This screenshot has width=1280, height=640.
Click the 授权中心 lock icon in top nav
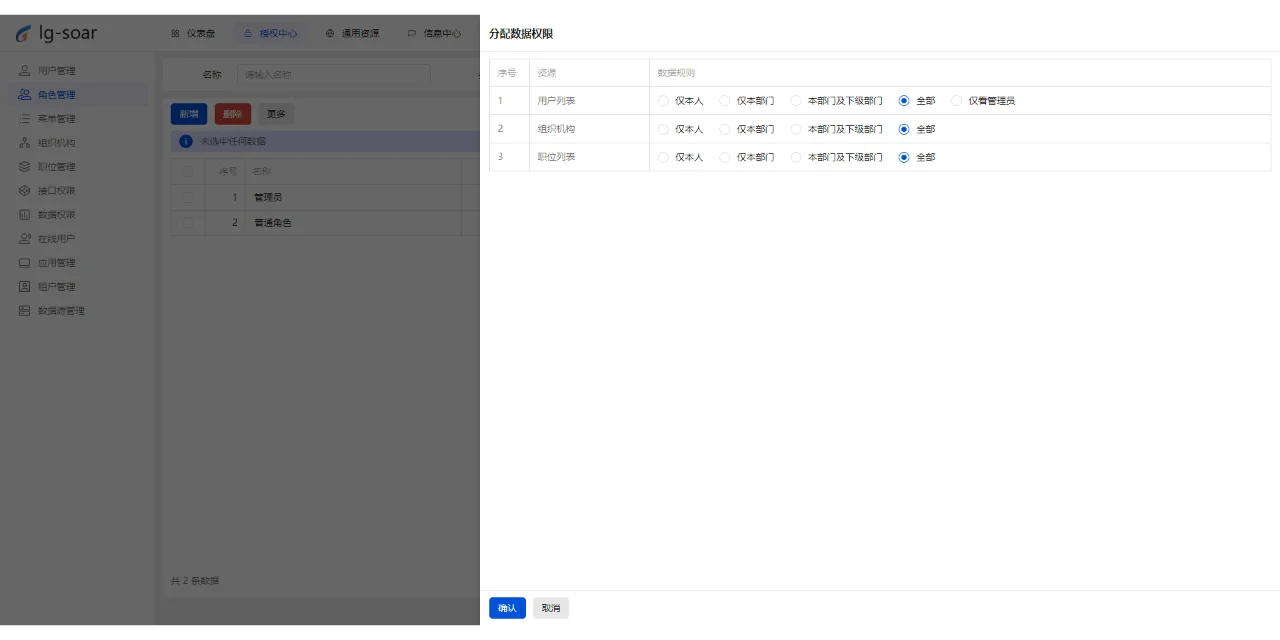click(x=248, y=33)
